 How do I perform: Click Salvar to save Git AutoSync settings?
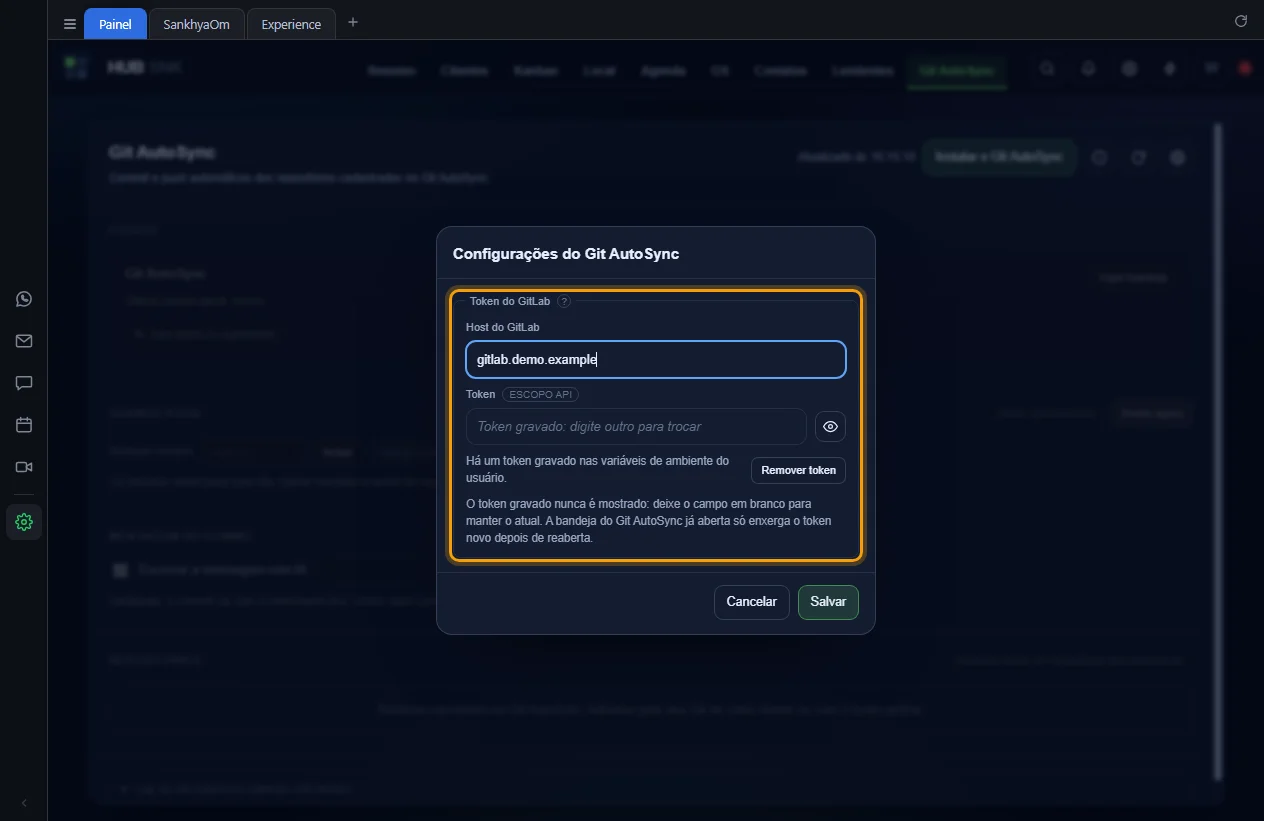[x=828, y=602]
